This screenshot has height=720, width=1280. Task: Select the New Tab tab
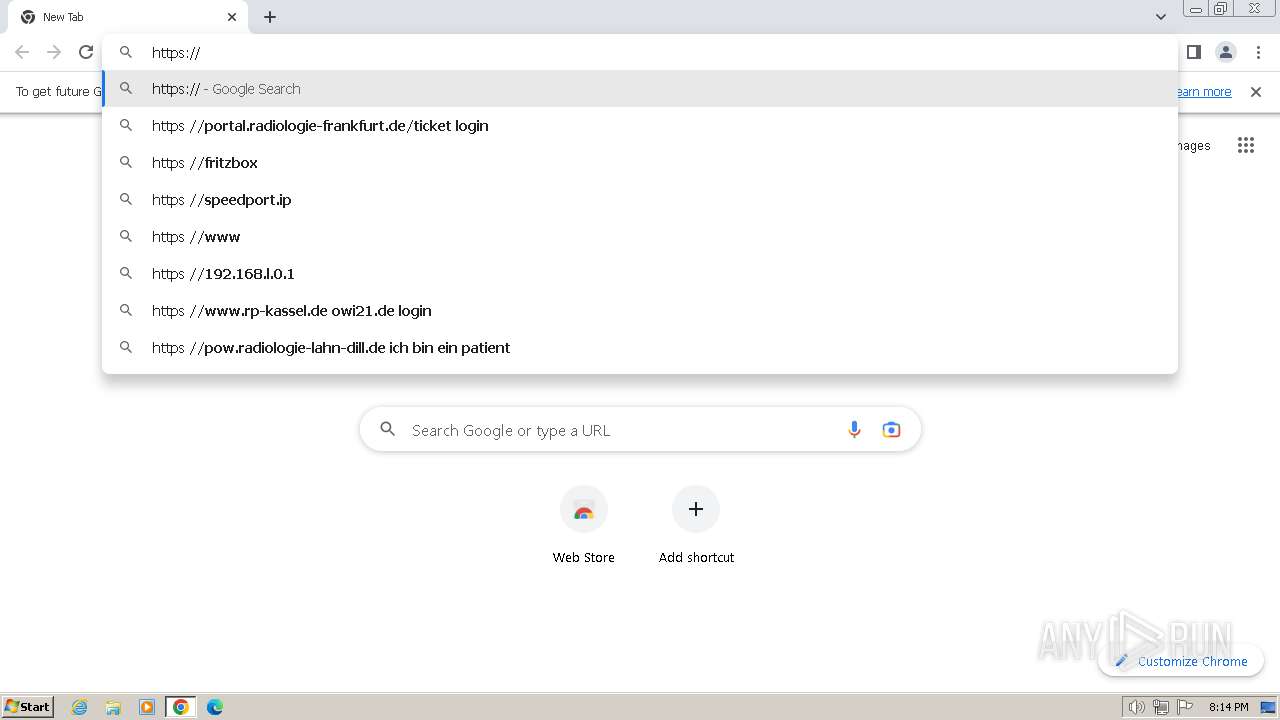pyautogui.click(x=128, y=17)
